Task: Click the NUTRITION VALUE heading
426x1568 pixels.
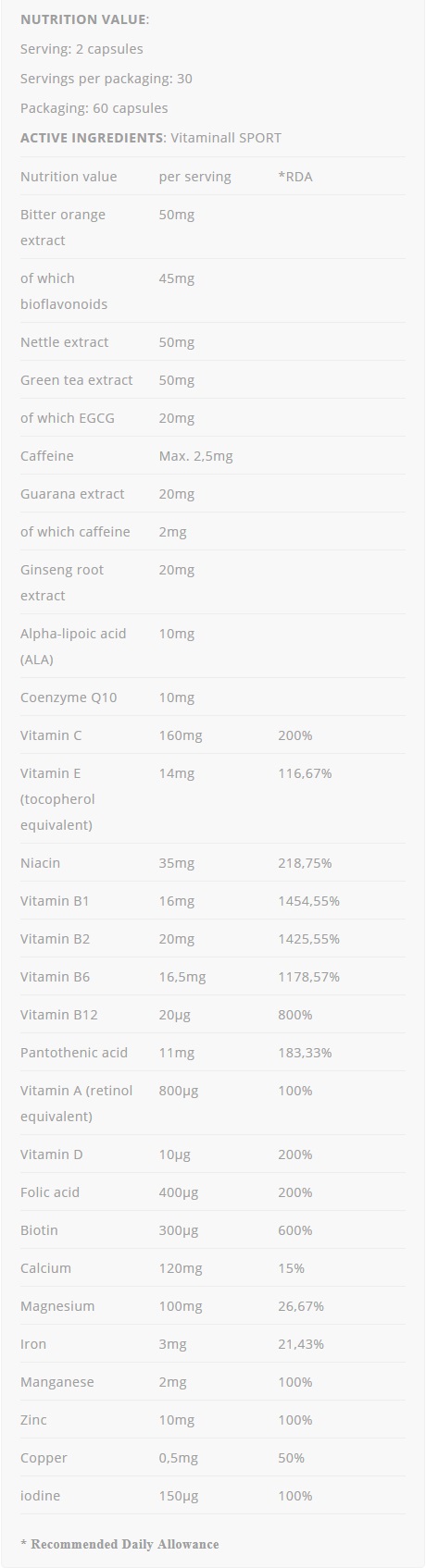Action: coord(84,19)
